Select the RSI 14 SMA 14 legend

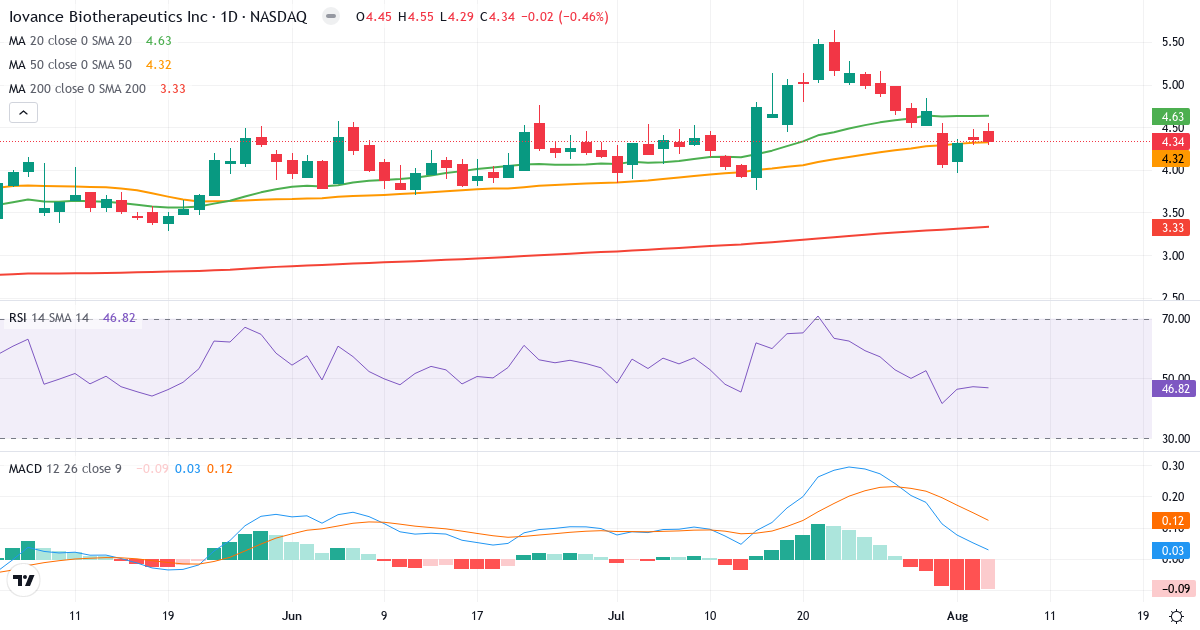[x=50, y=318]
